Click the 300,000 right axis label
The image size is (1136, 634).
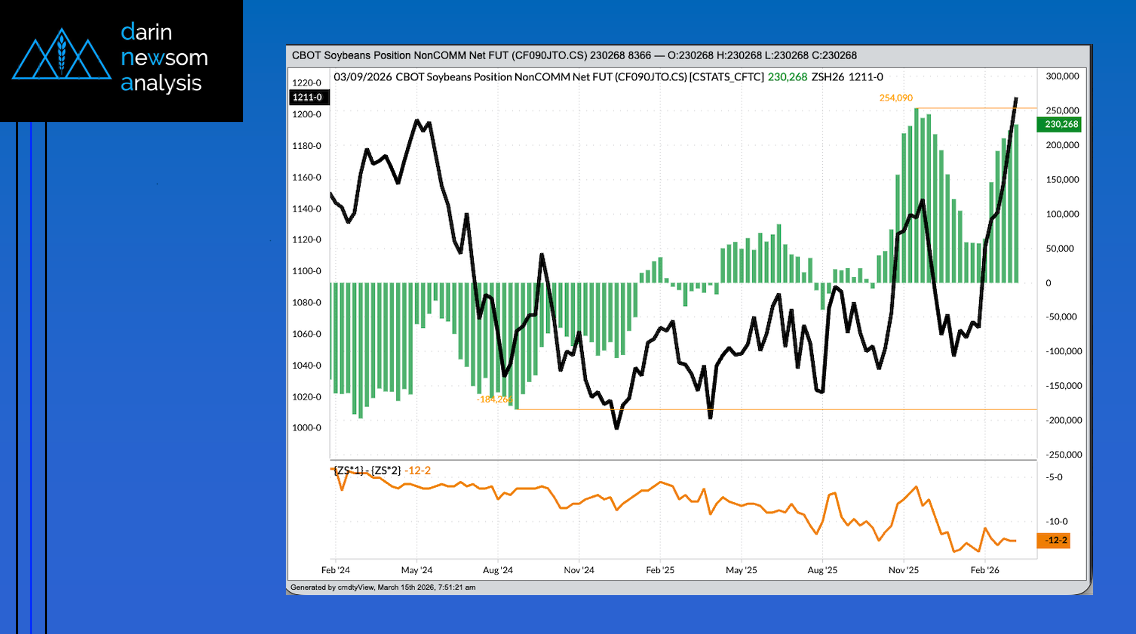pyautogui.click(x=1062, y=76)
